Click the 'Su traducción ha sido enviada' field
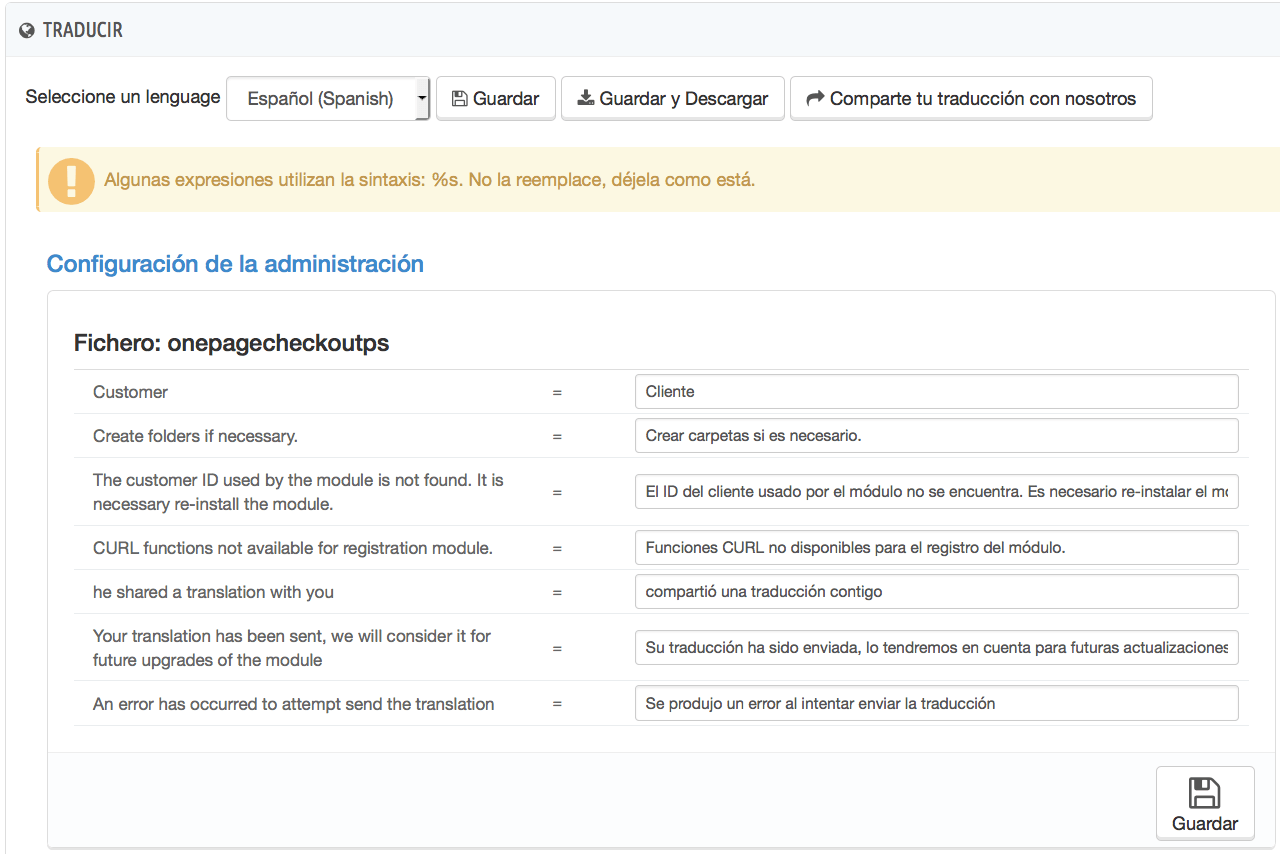This screenshot has width=1280, height=854. 936,648
